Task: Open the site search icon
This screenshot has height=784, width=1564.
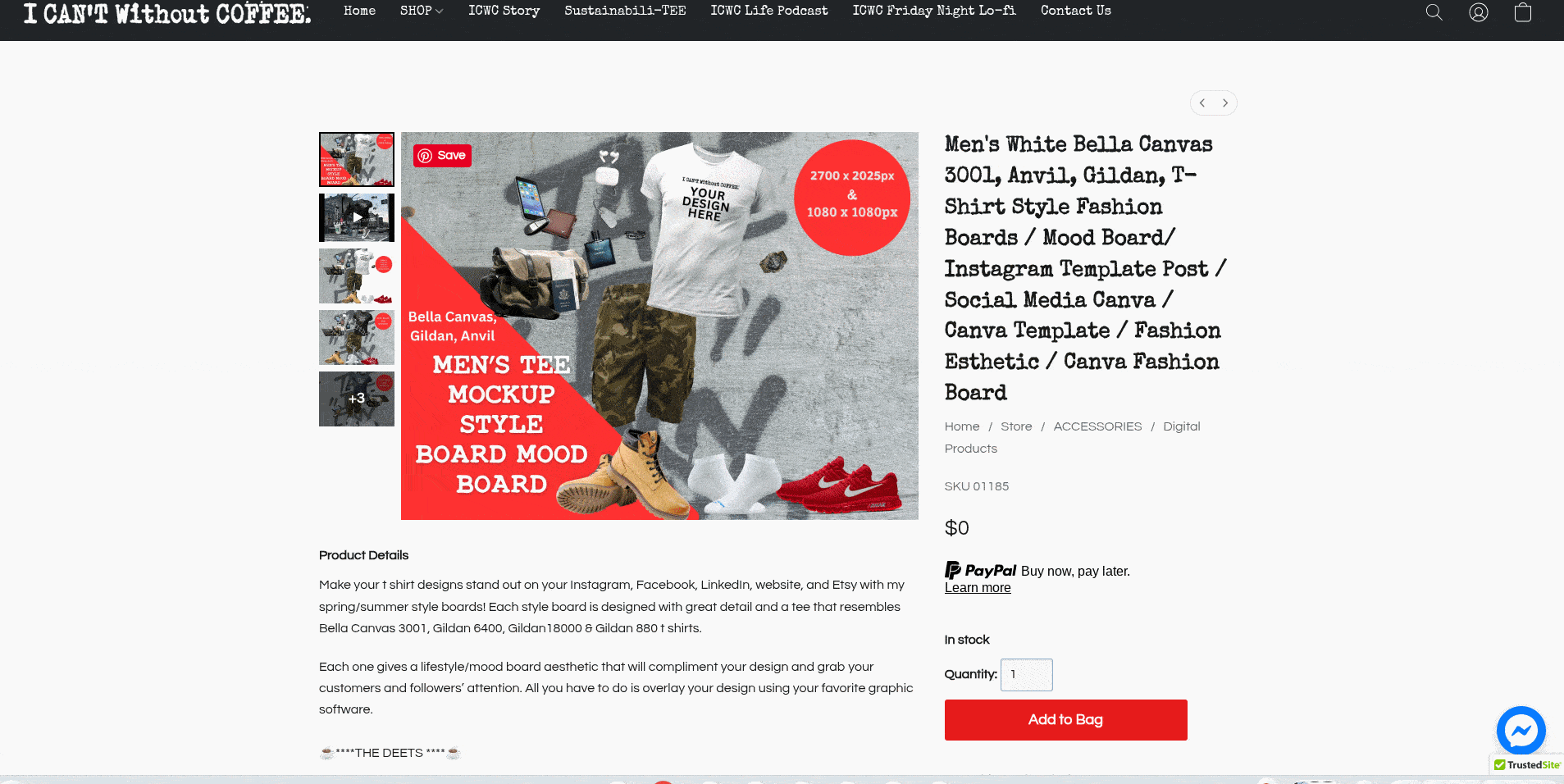Action: pos(1434,12)
